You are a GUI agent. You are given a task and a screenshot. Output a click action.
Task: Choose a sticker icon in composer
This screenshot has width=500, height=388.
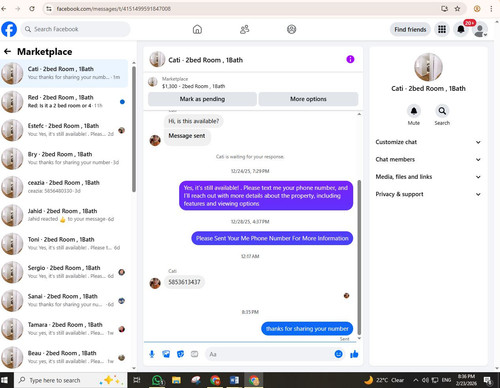click(180, 354)
